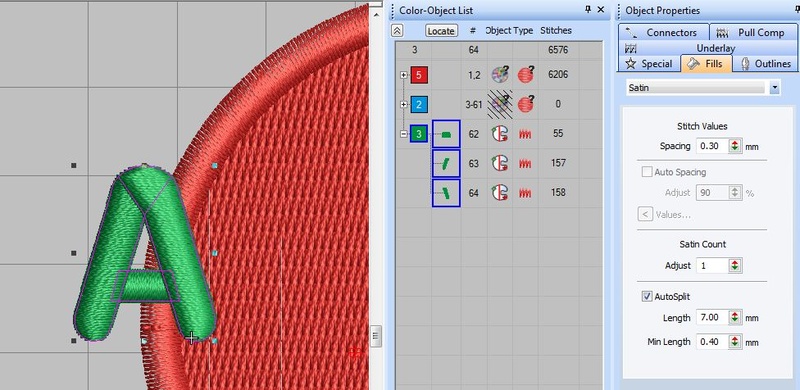Disable the AutoSplit checkbox

coord(647,296)
